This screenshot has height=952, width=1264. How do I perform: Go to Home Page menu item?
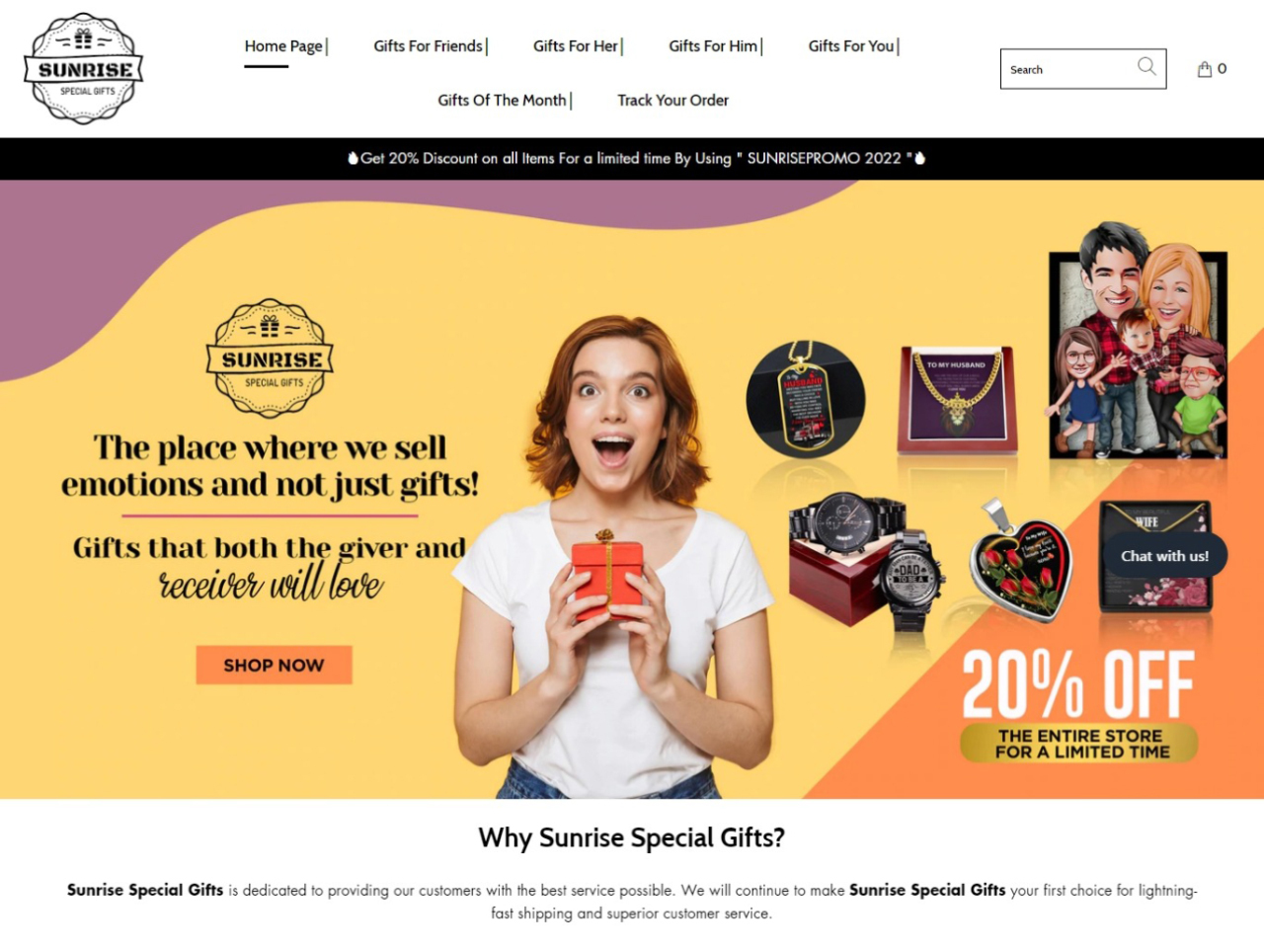283,45
